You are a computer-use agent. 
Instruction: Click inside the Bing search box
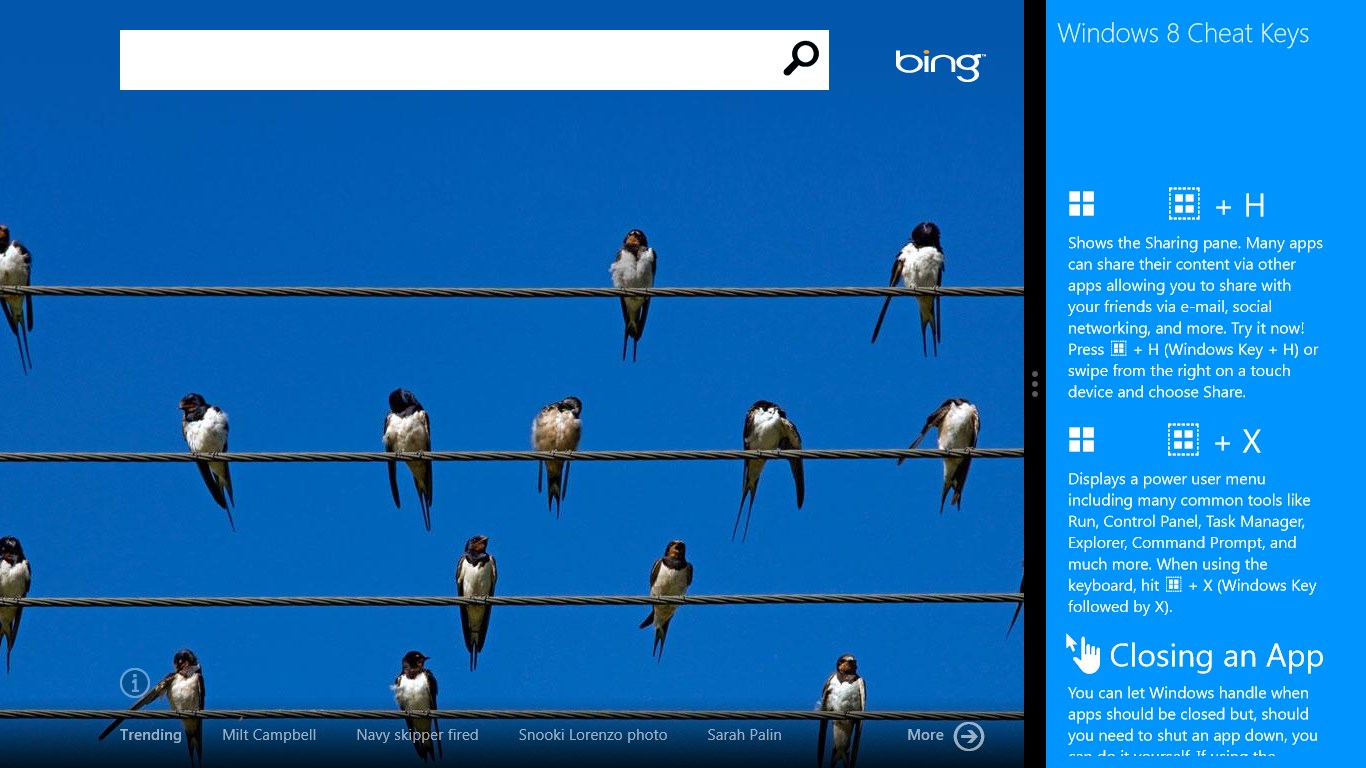(x=450, y=60)
